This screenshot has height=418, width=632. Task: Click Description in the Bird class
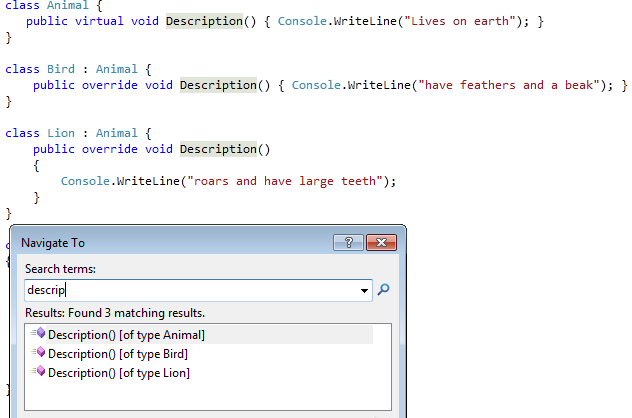(218, 85)
